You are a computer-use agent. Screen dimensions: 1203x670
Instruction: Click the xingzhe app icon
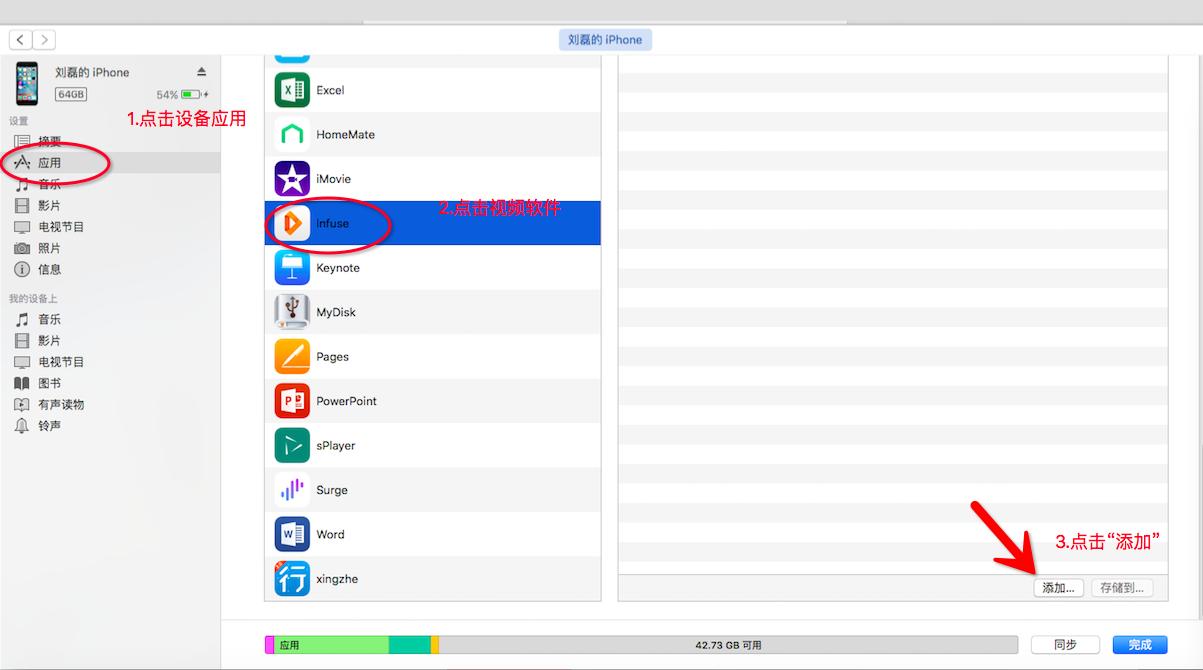click(x=292, y=579)
